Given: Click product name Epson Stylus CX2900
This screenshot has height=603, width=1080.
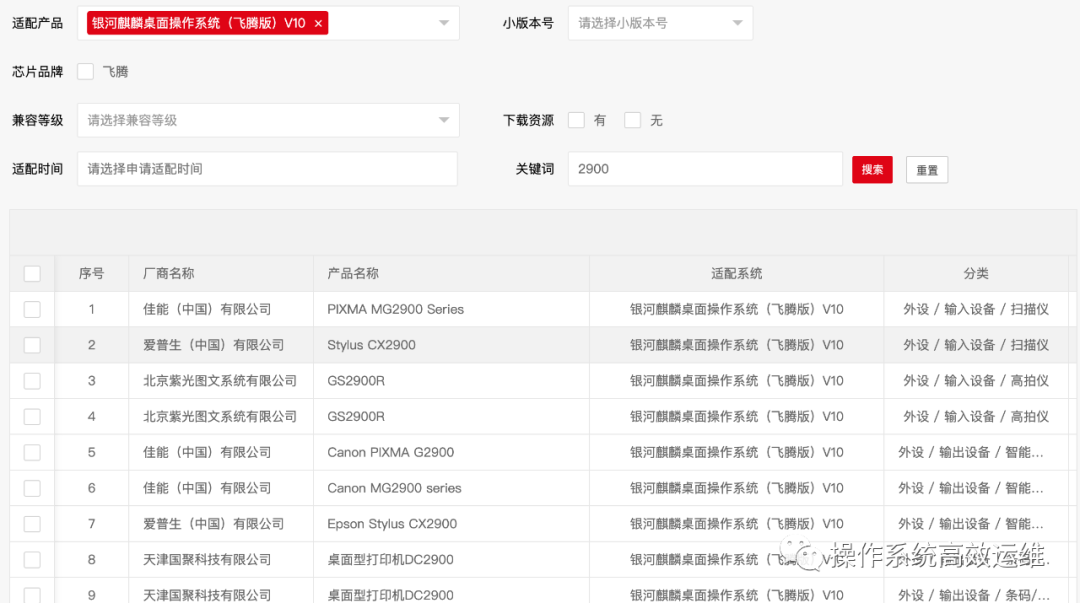Looking at the screenshot, I should (x=392, y=524).
